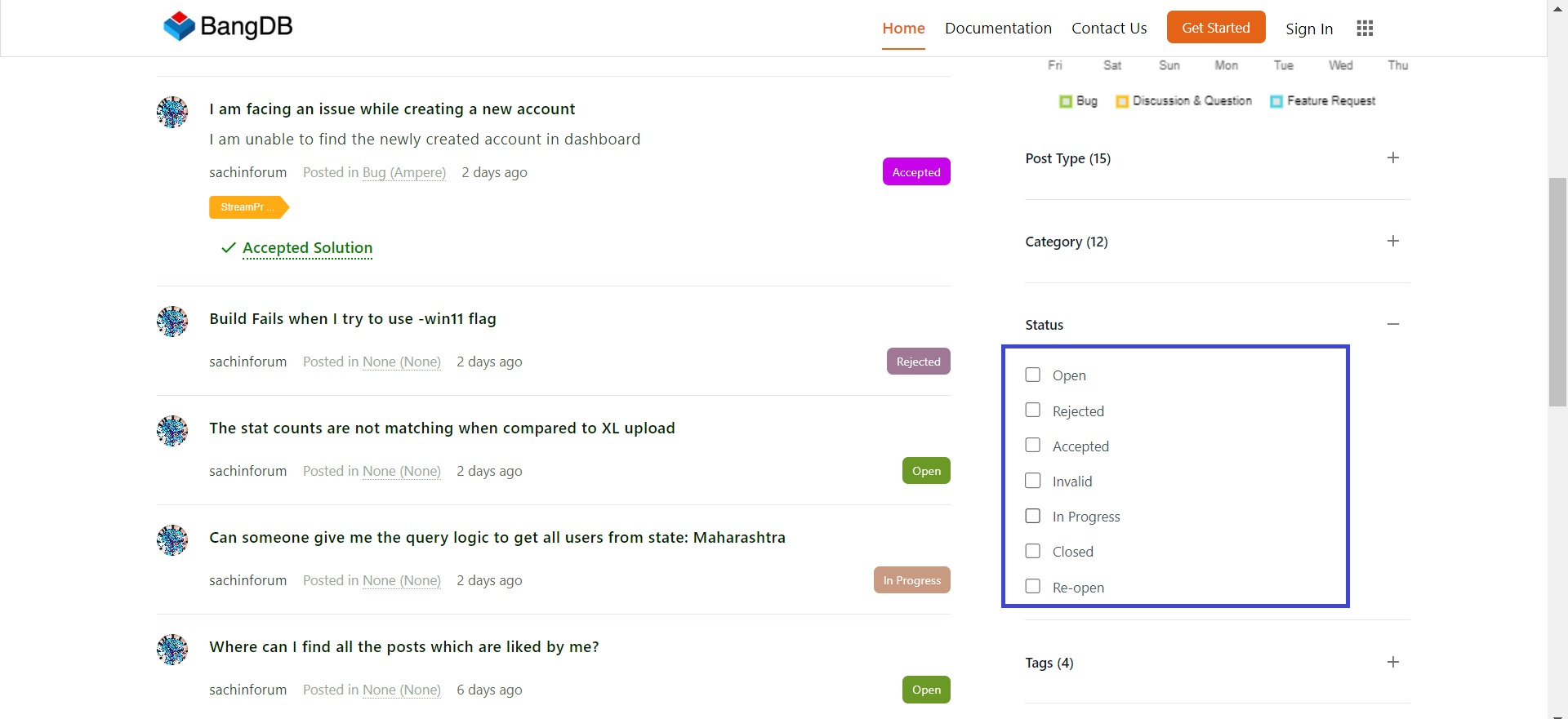Toggle Feature Request legend swatch
1568x719 pixels.
click(x=1276, y=101)
